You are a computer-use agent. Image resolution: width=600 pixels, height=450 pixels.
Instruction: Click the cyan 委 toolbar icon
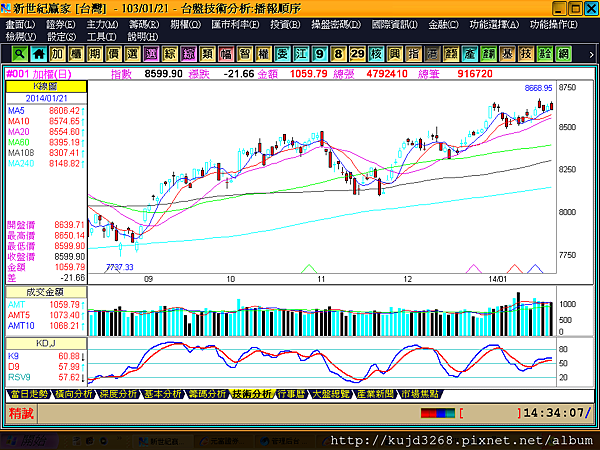[282, 54]
